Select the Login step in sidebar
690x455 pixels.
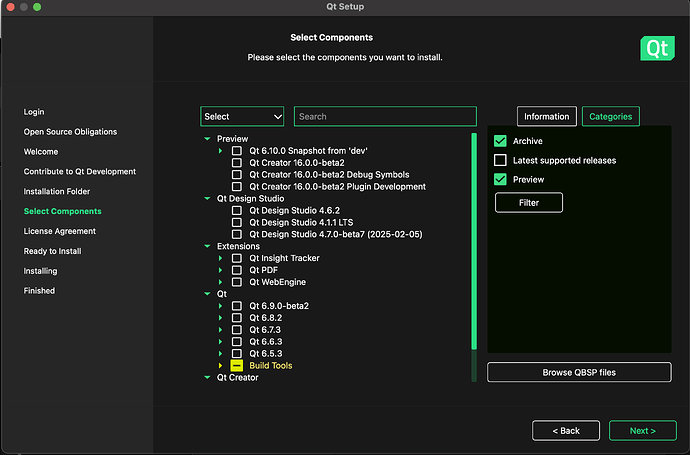click(x=34, y=112)
